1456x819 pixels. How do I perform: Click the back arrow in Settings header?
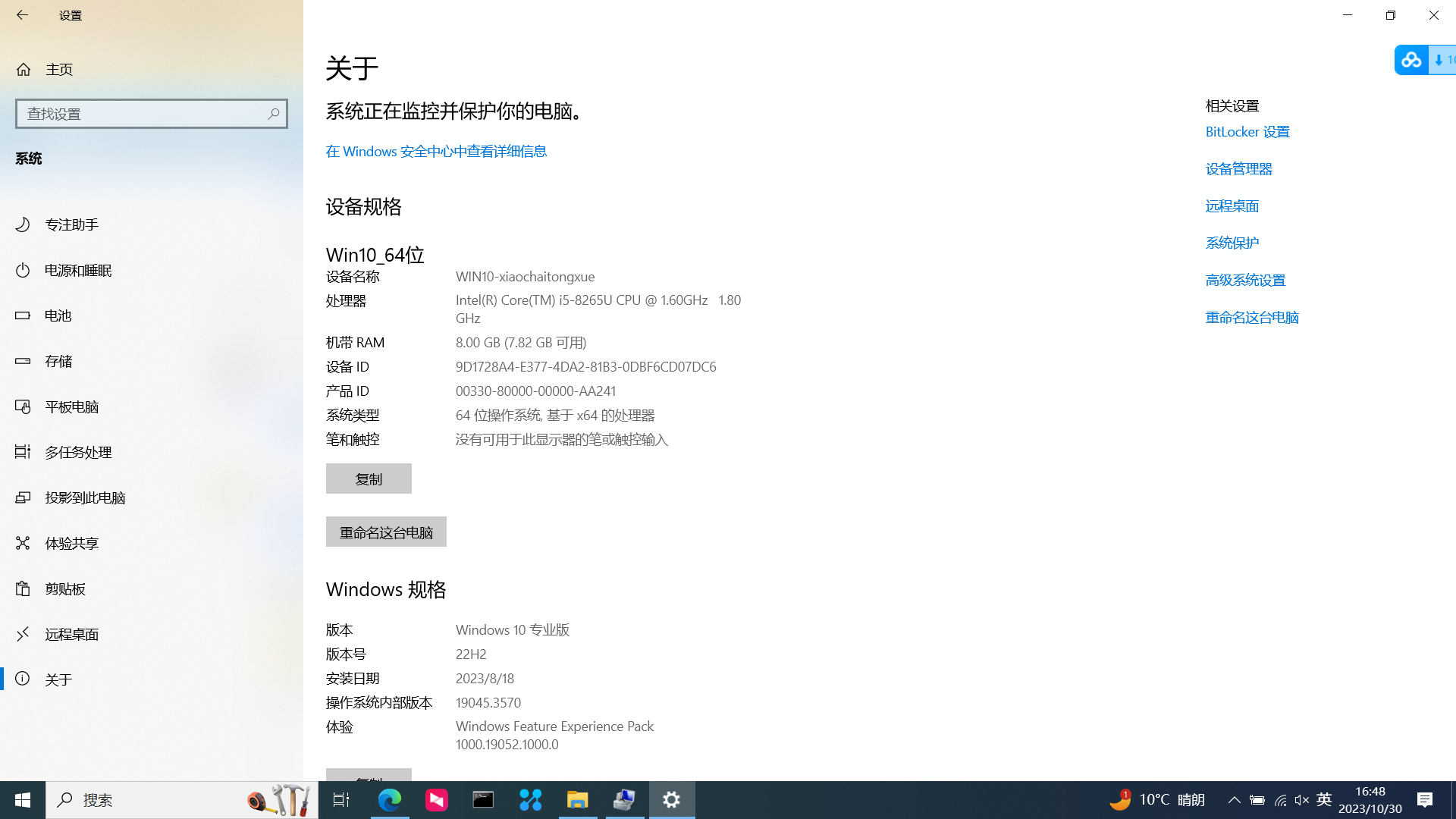[22, 15]
